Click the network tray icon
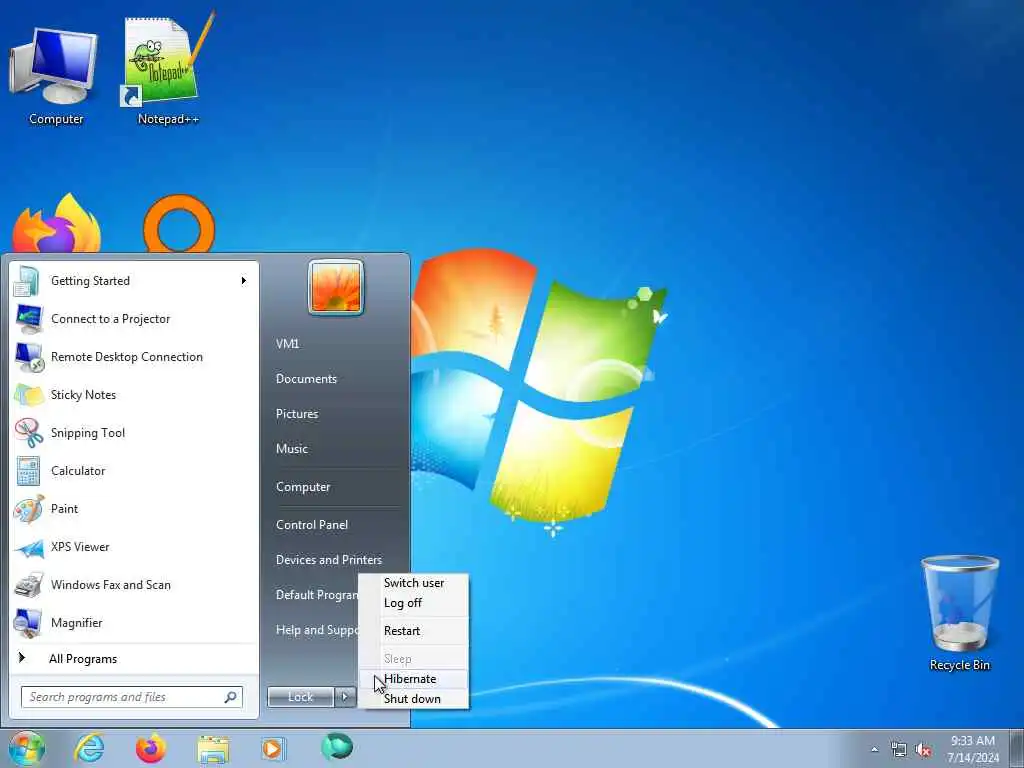This screenshot has width=1024, height=768. click(899, 750)
